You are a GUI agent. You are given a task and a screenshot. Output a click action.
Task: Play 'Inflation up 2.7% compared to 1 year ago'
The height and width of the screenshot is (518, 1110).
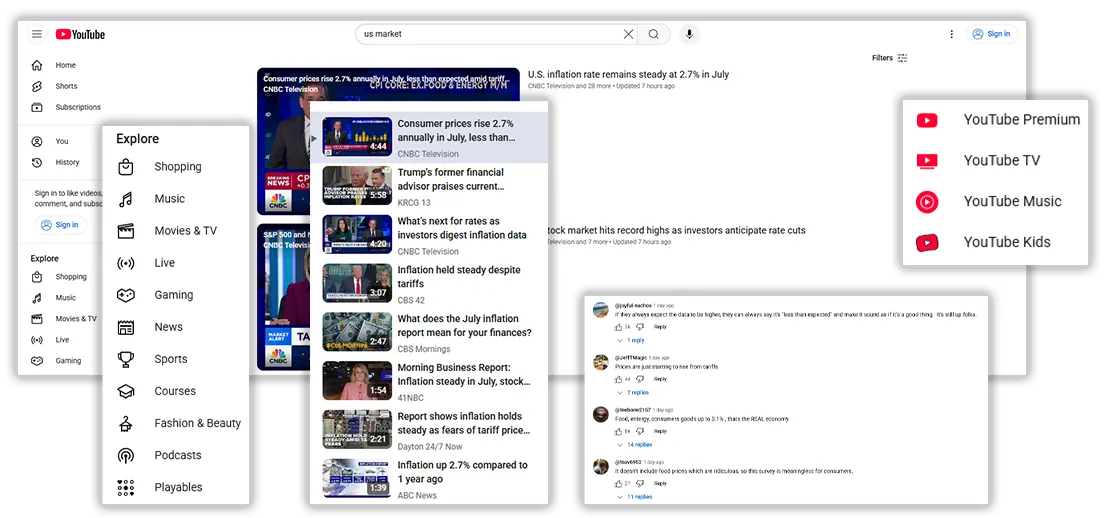point(429,478)
